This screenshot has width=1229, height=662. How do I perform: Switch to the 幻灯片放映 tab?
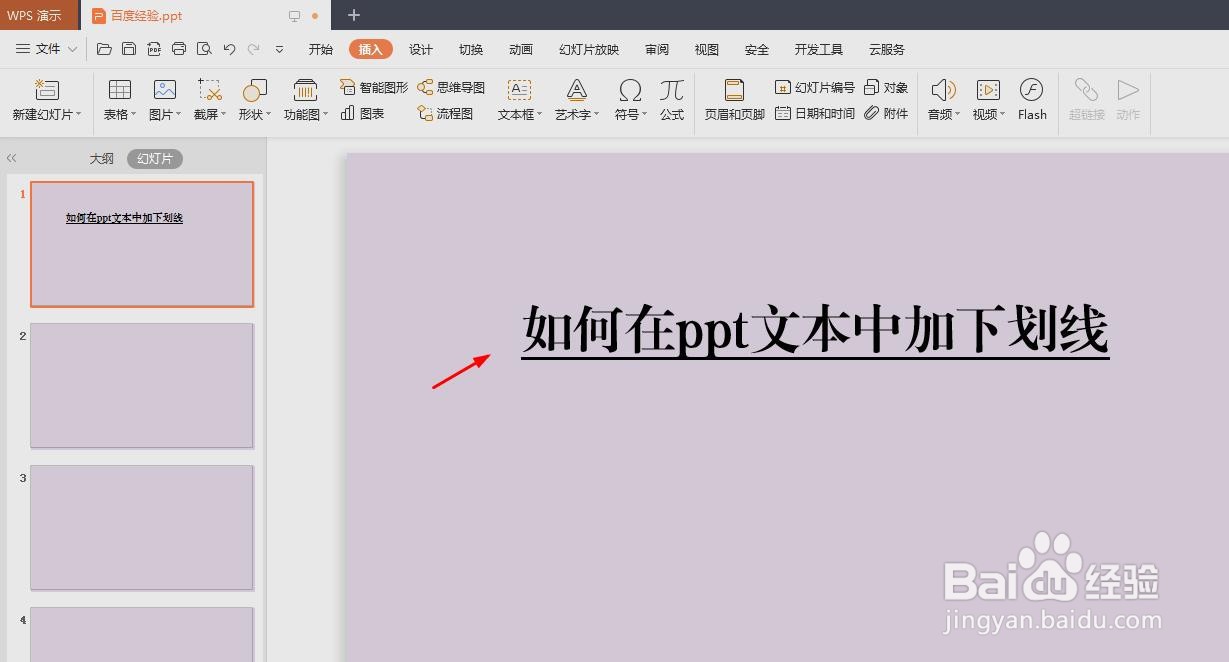pos(589,49)
